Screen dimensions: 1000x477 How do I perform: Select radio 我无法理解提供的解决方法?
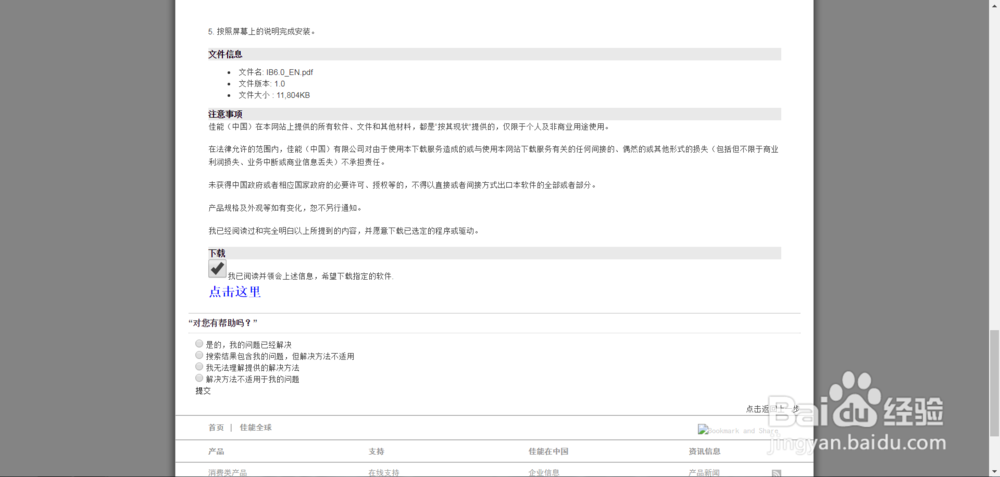tap(200, 367)
